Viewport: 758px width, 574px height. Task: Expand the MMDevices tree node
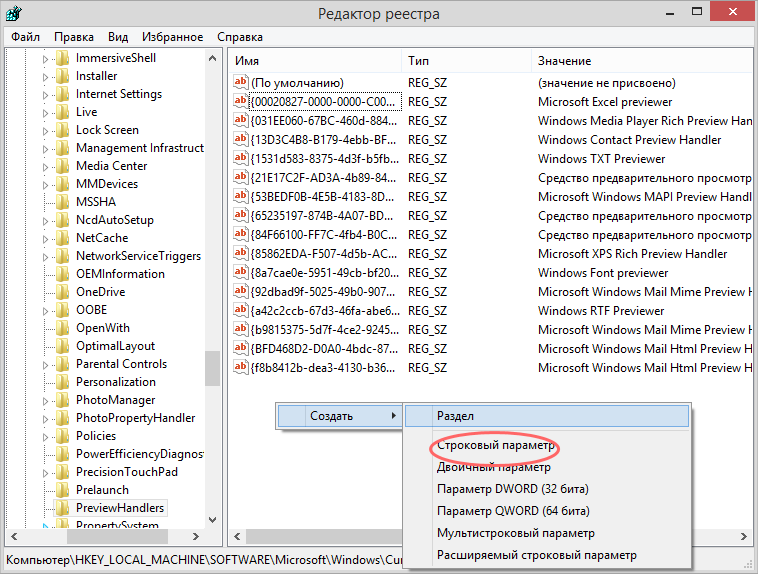pyautogui.click(x=45, y=185)
